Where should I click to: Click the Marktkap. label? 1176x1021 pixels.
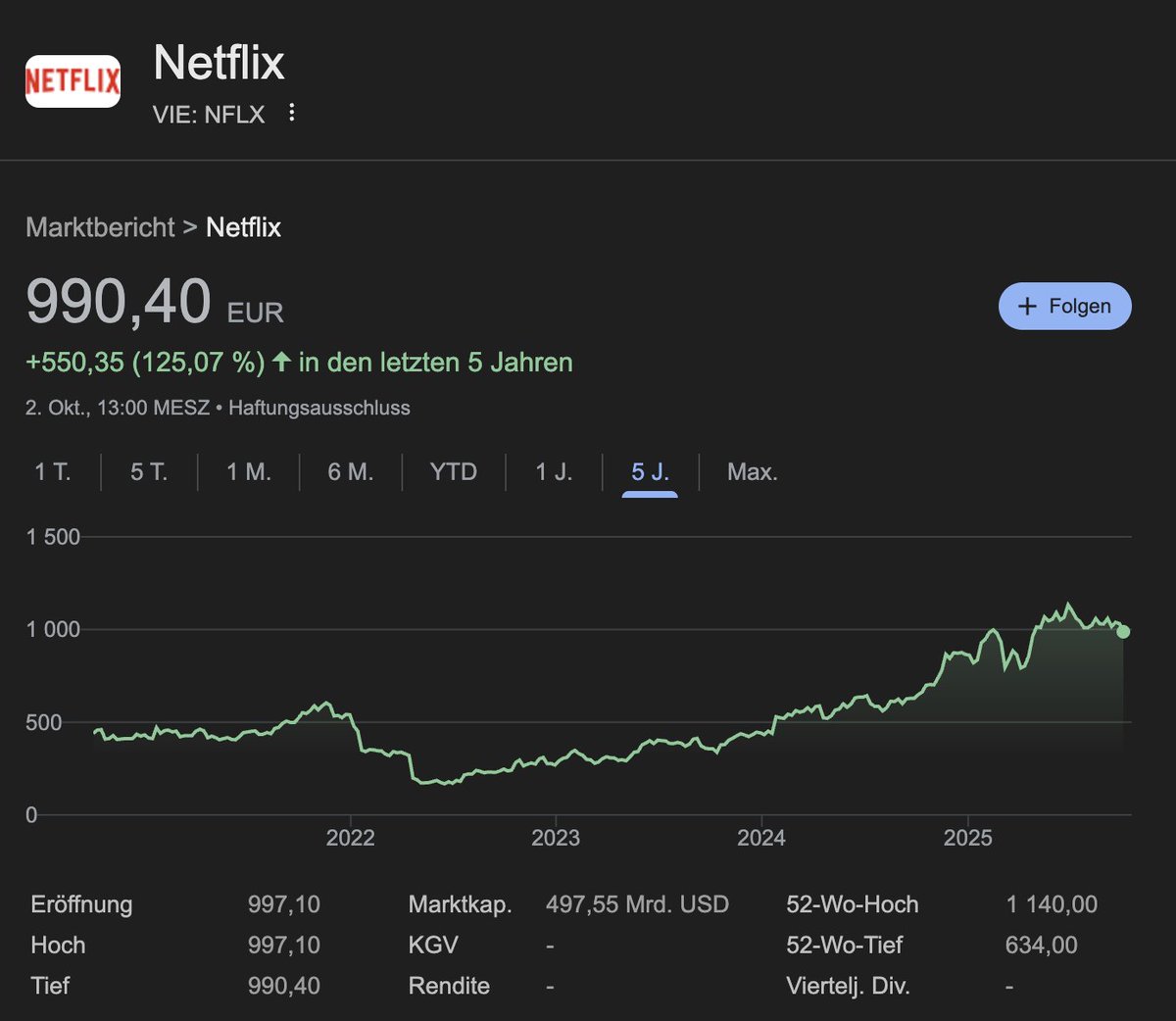[461, 904]
